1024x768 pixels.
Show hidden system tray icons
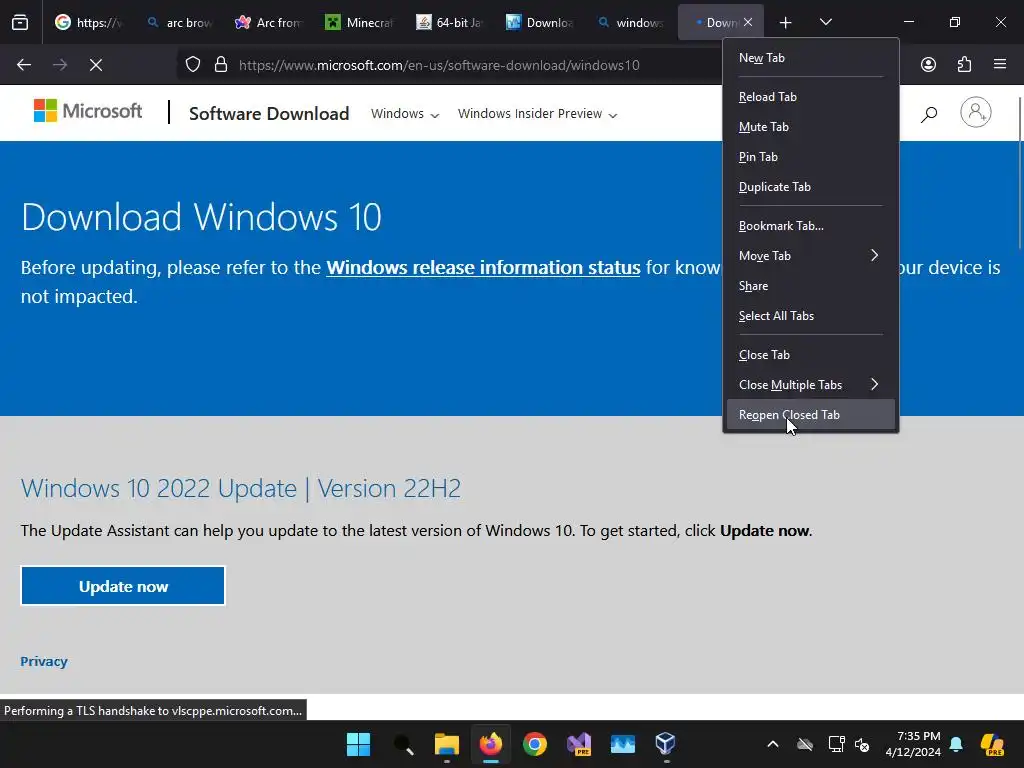773,744
